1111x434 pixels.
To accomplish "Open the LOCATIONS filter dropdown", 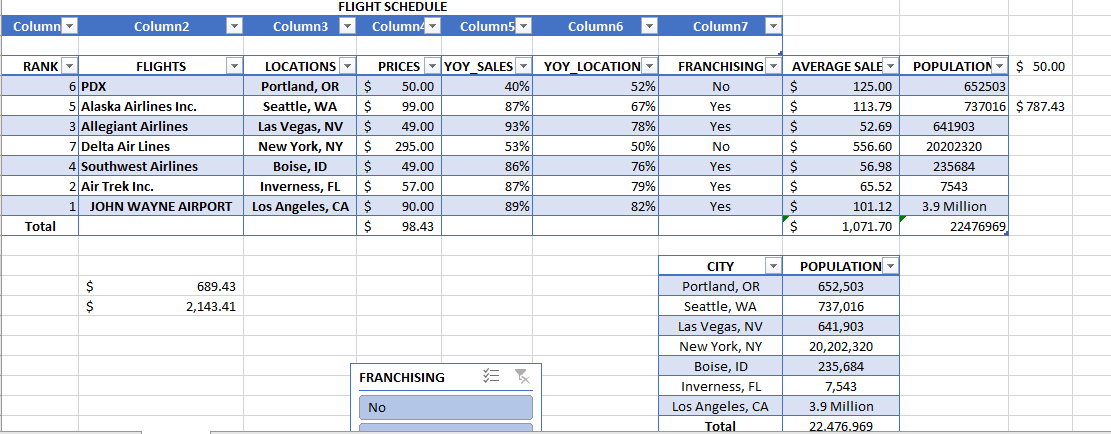I will (x=347, y=67).
